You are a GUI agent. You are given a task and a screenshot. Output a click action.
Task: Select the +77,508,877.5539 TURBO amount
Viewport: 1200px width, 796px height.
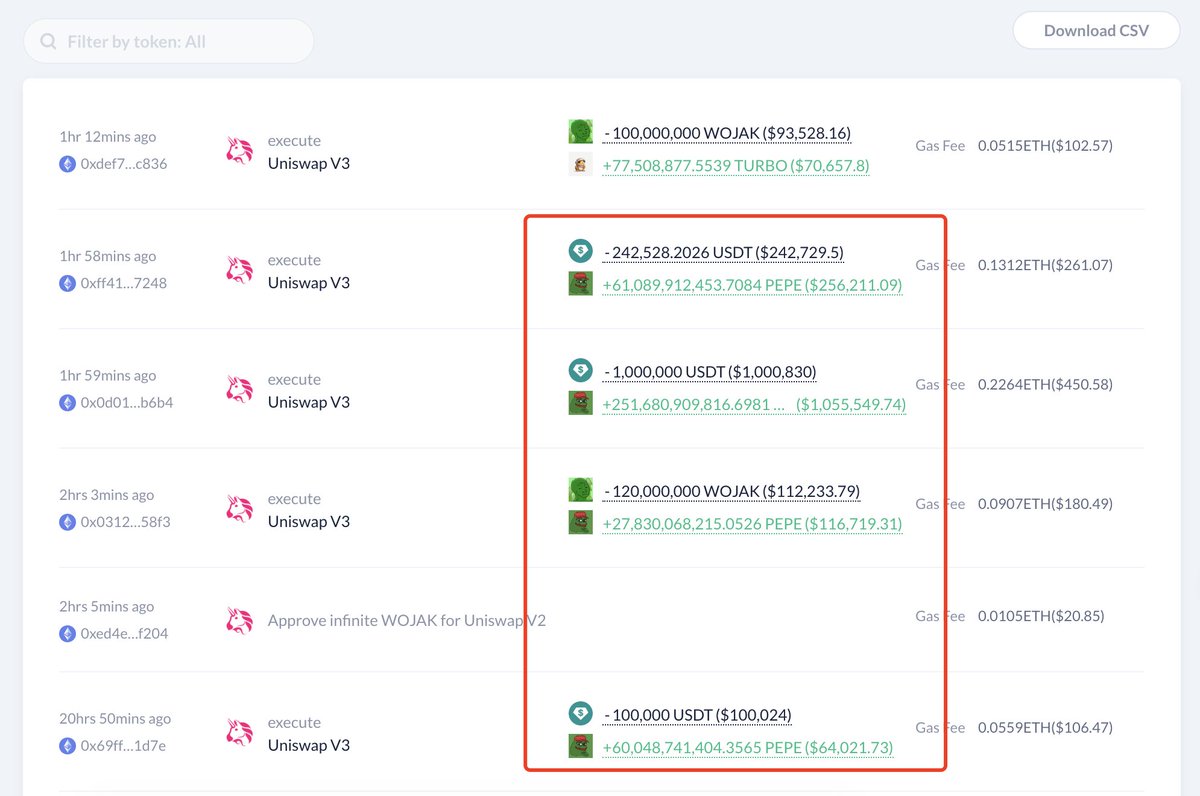(736, 166)
